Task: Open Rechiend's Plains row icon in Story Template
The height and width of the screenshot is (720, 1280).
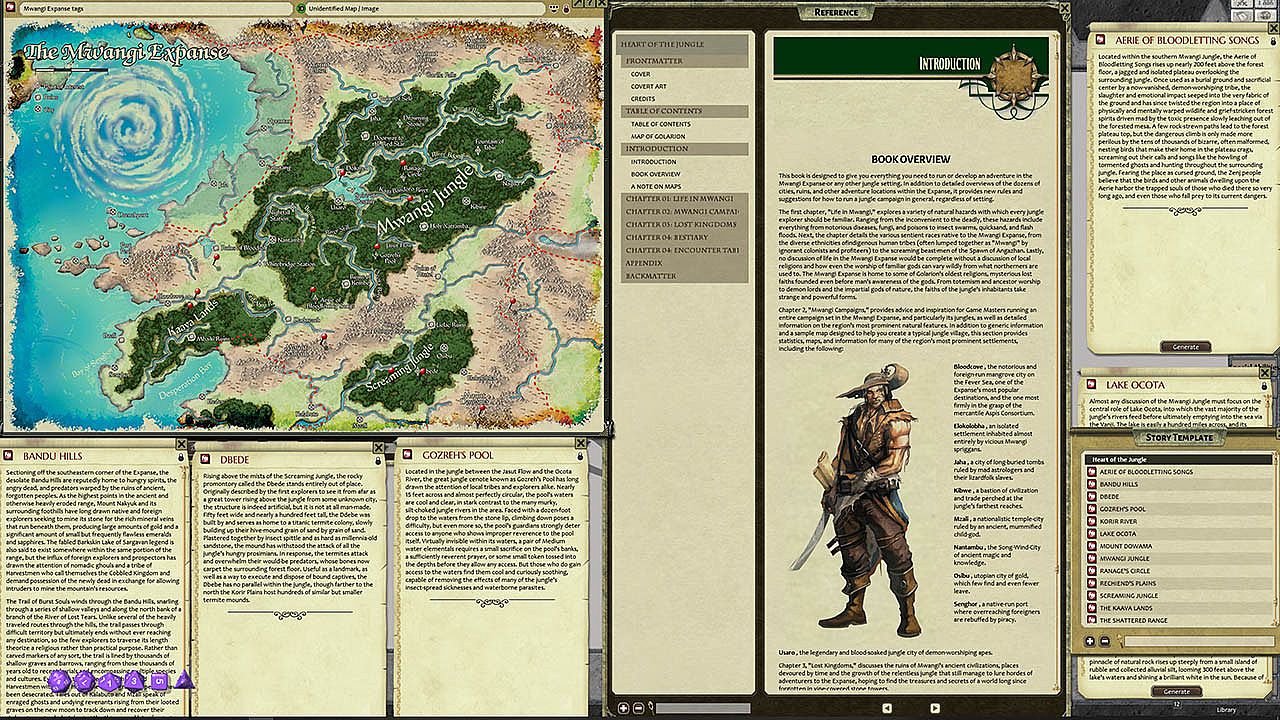Action: pos(1092,583)
